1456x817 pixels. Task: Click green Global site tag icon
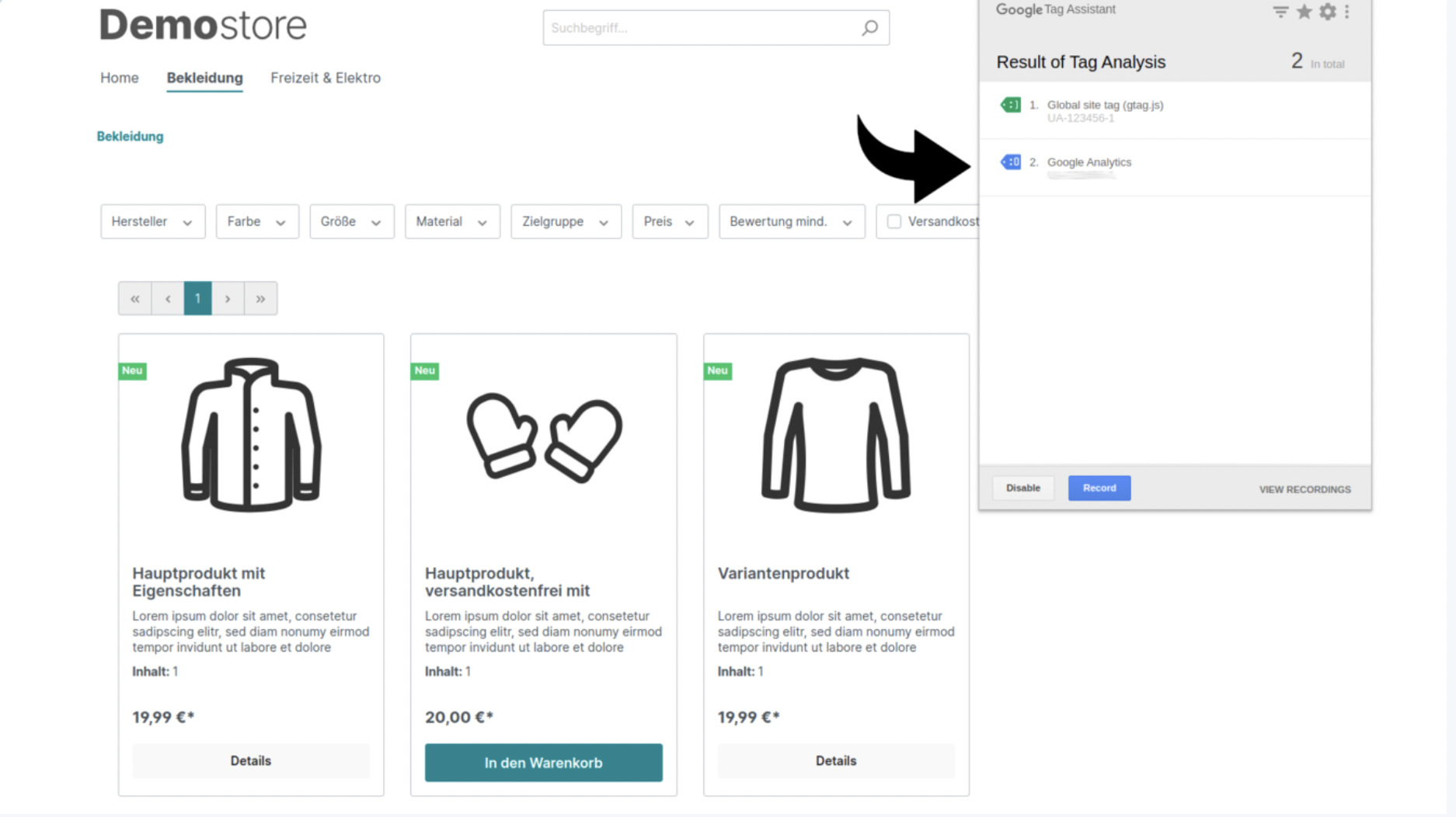pos(1011,105)
